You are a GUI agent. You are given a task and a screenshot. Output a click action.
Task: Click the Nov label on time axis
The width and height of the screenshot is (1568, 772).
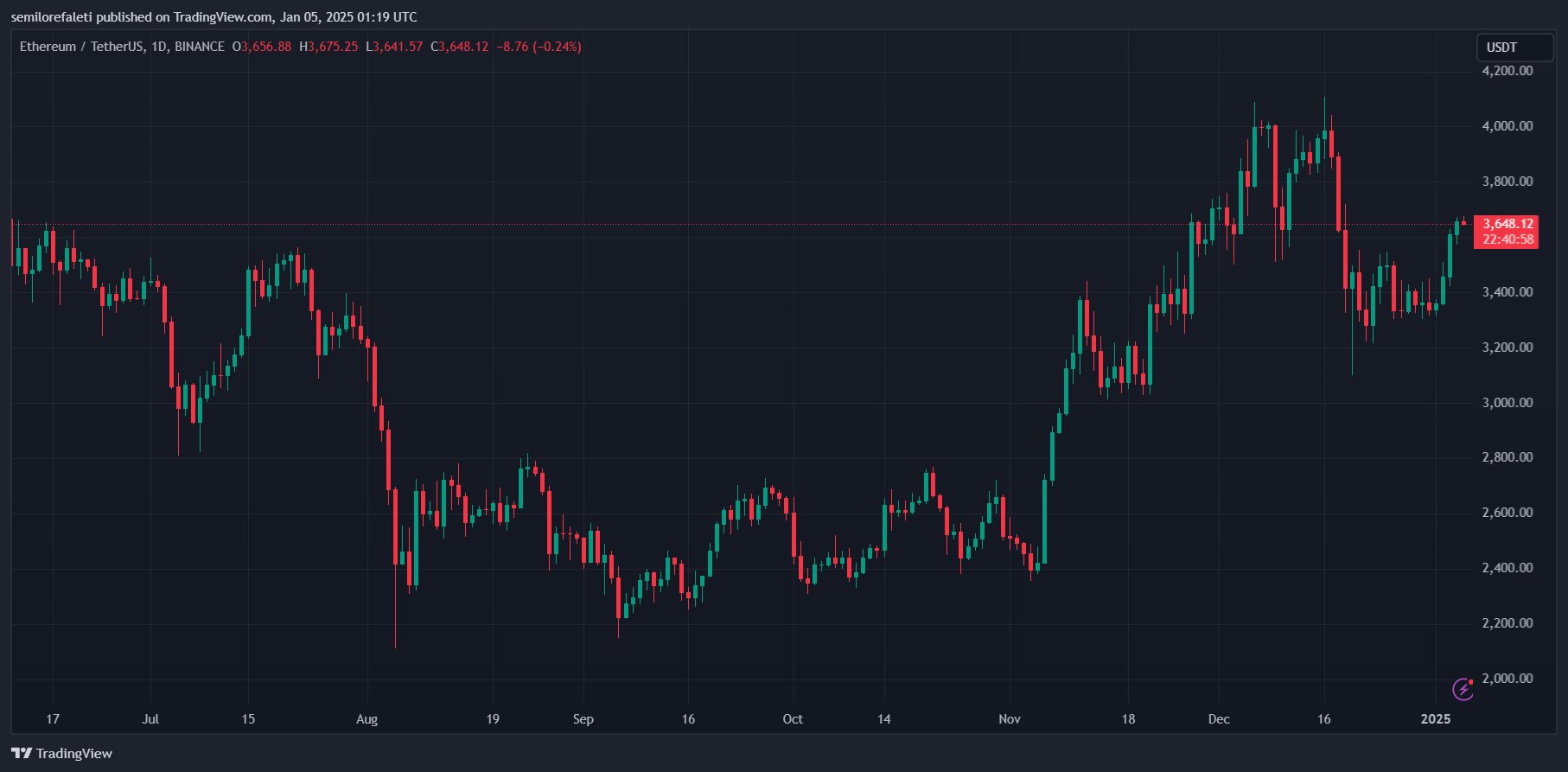point(1010,719)
